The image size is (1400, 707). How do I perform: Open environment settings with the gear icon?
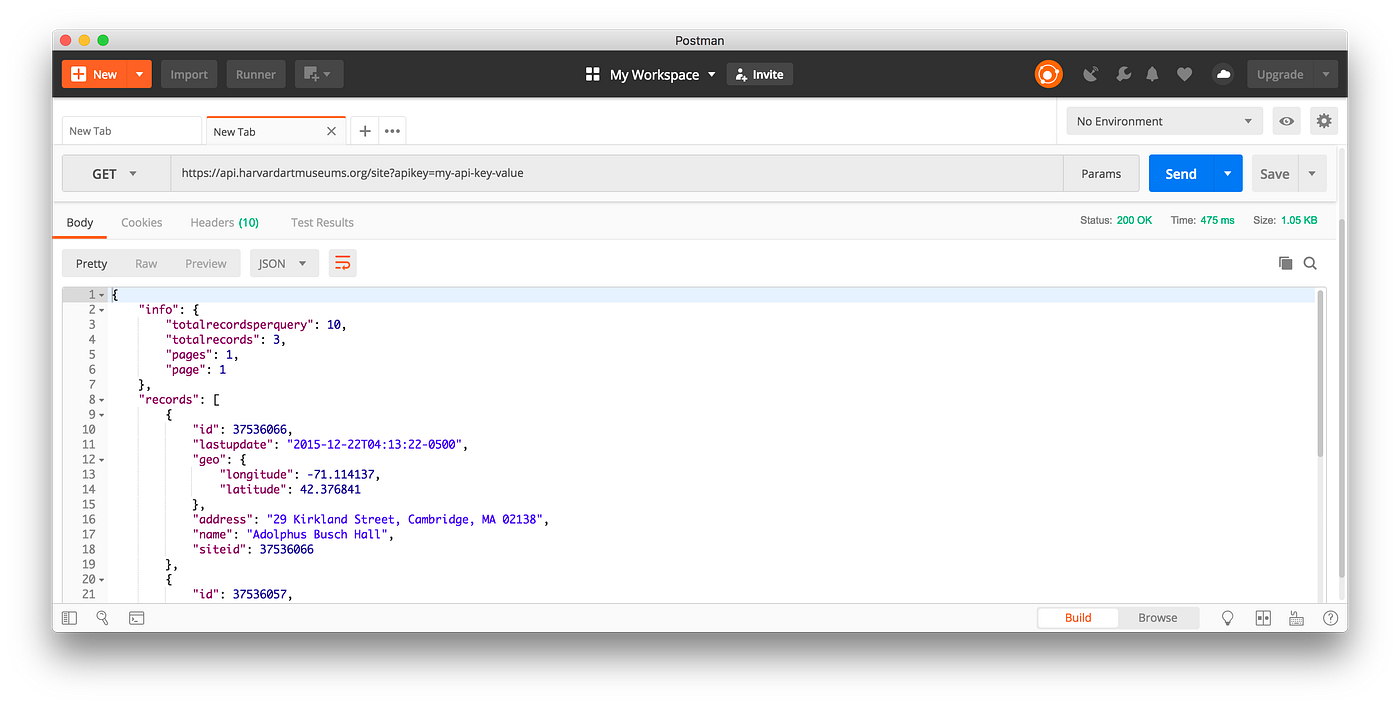coord(1323,120)
